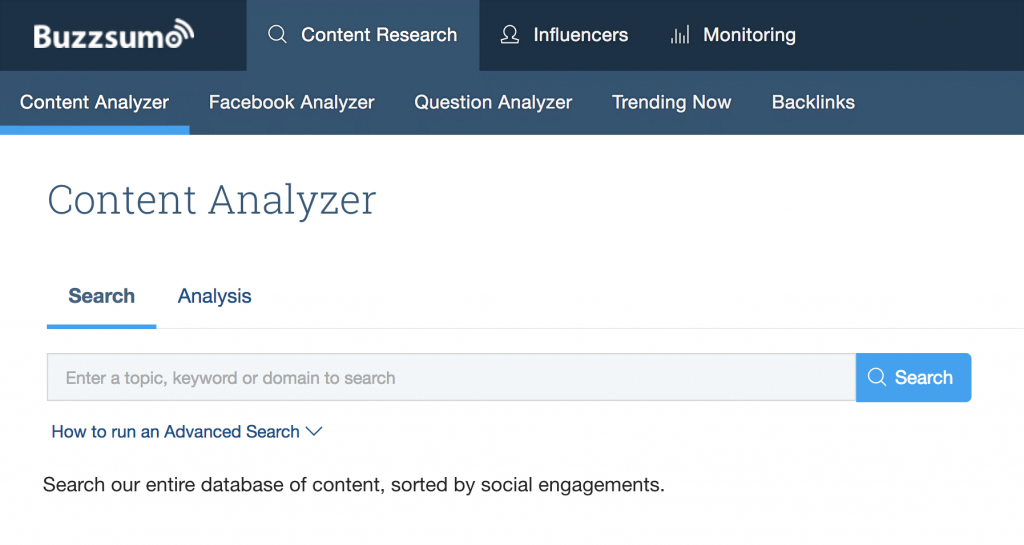Open the Backlinks tab

coord(813,102)
